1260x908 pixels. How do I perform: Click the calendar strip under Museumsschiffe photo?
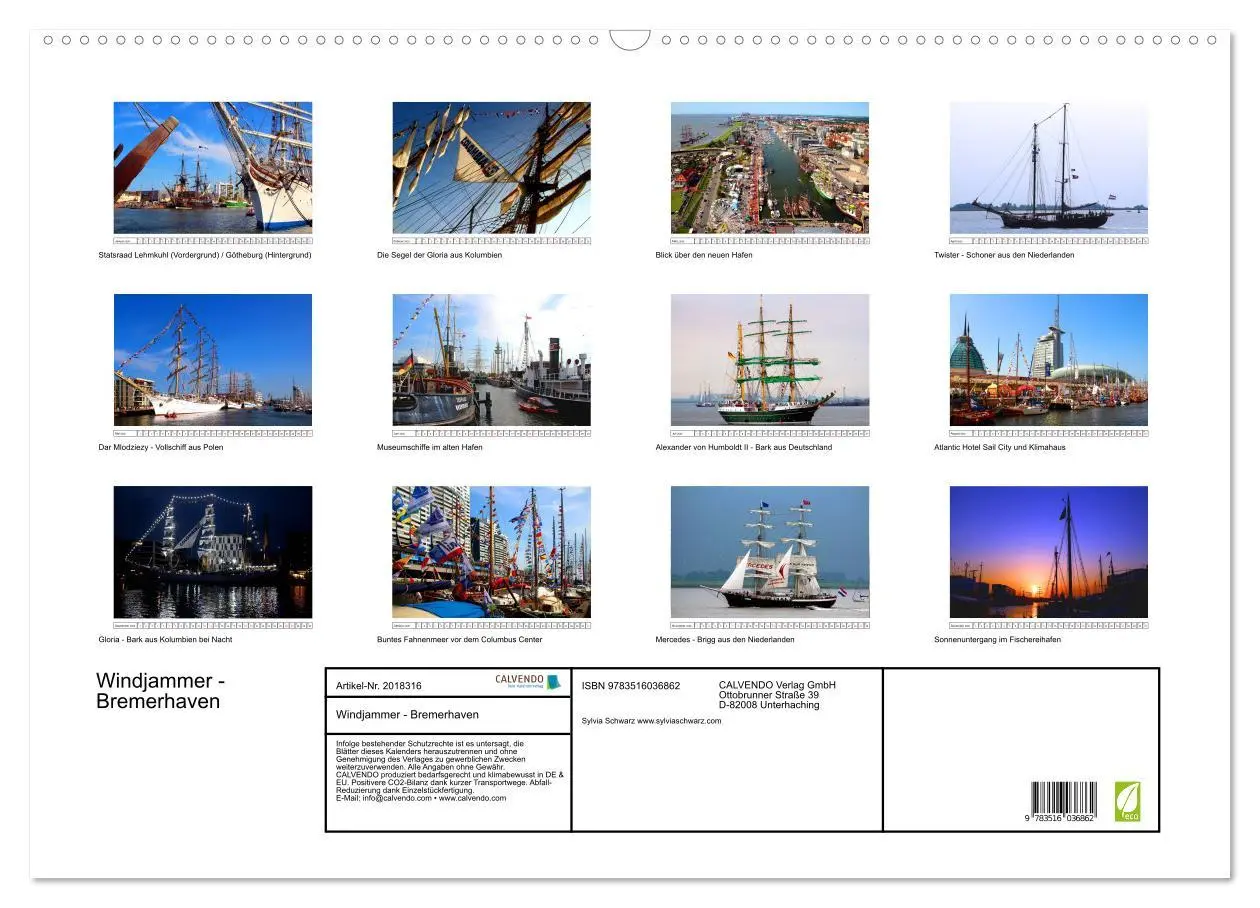(x=490, y=434)
